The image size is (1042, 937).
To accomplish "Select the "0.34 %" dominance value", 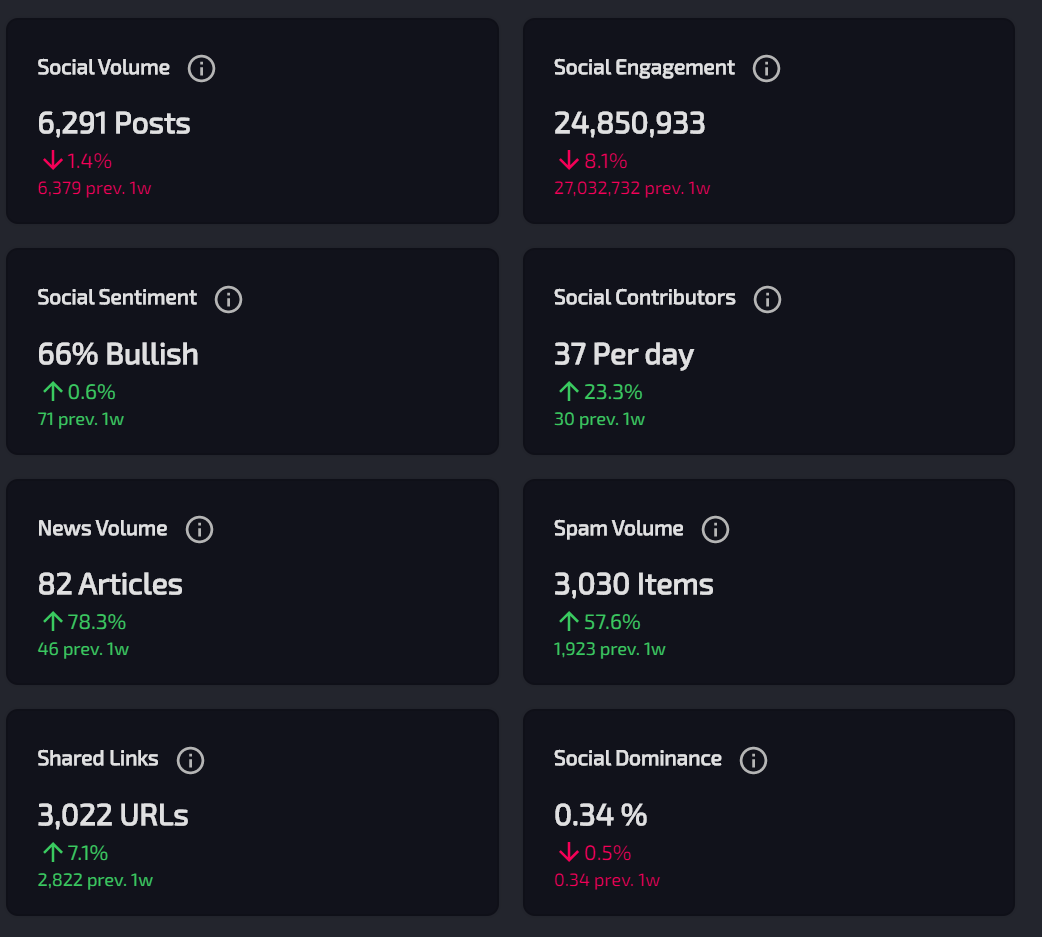I will [x=601, y=815].
